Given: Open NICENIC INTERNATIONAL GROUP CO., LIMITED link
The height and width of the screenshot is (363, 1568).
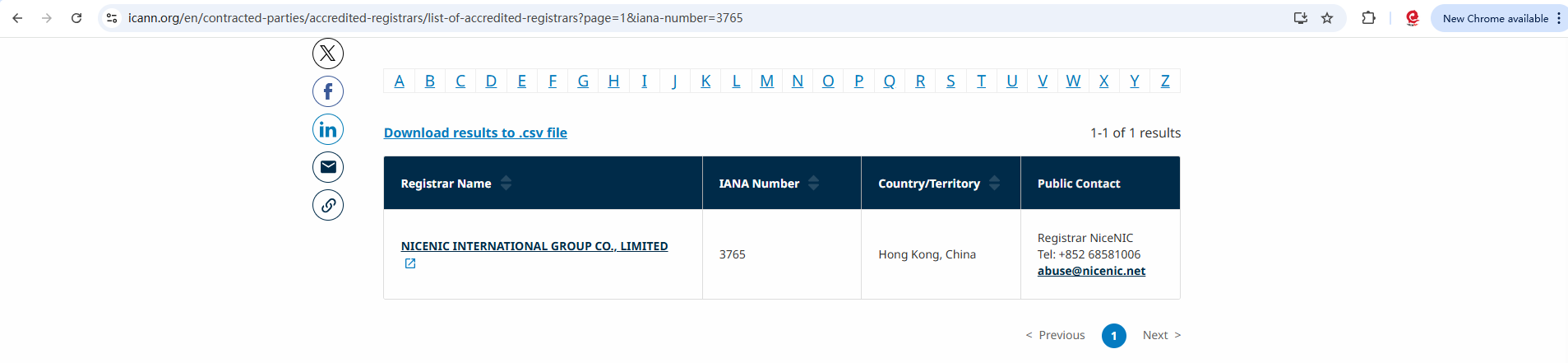Looking at the screenshot, I should [534, 246].
